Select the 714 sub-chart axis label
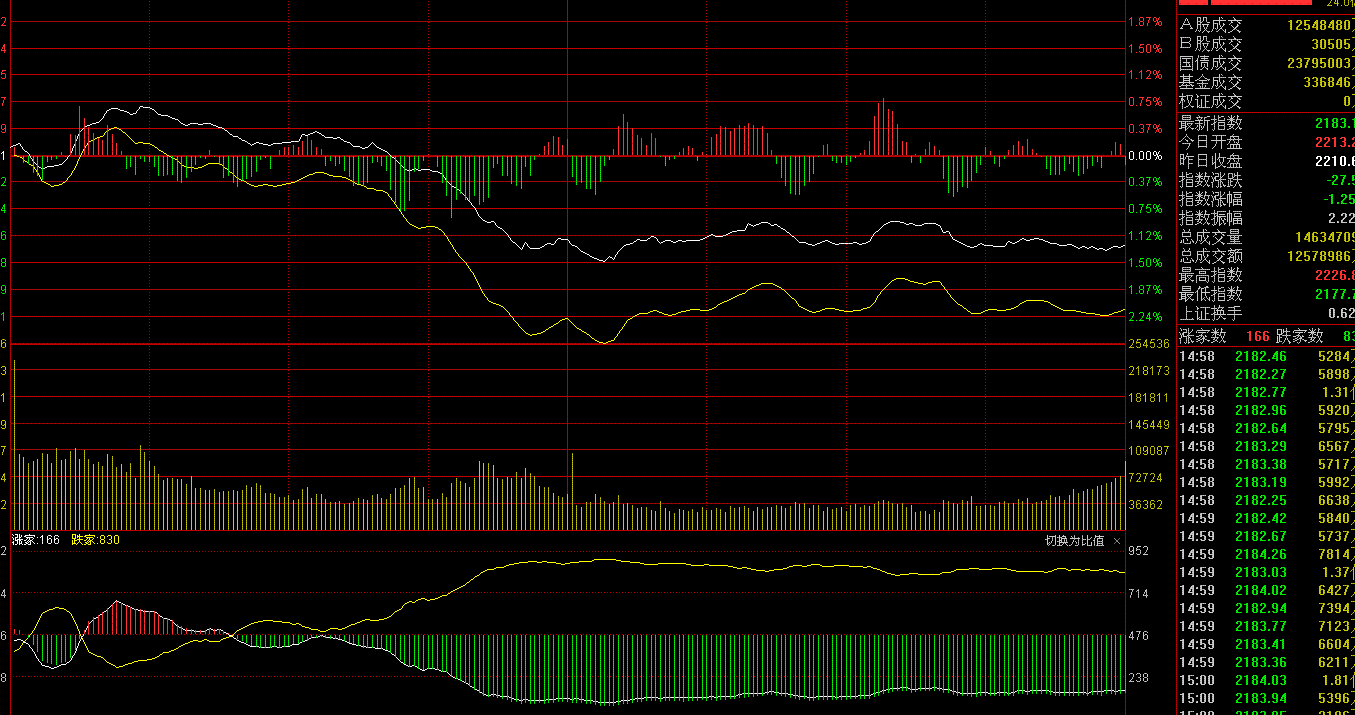Screen dimensions: 1355x715 point(1139,594)
